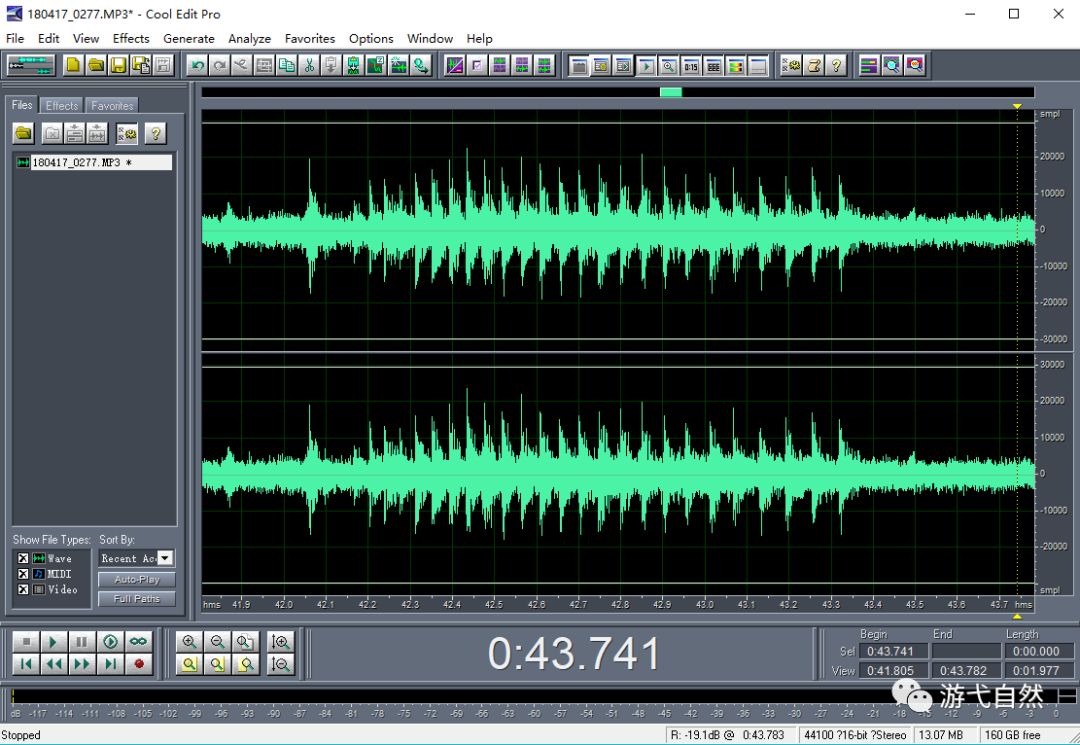The width and height of the screenshot is (1080, 745).
Task: Zoom in vertically
Action: (280, 642)
